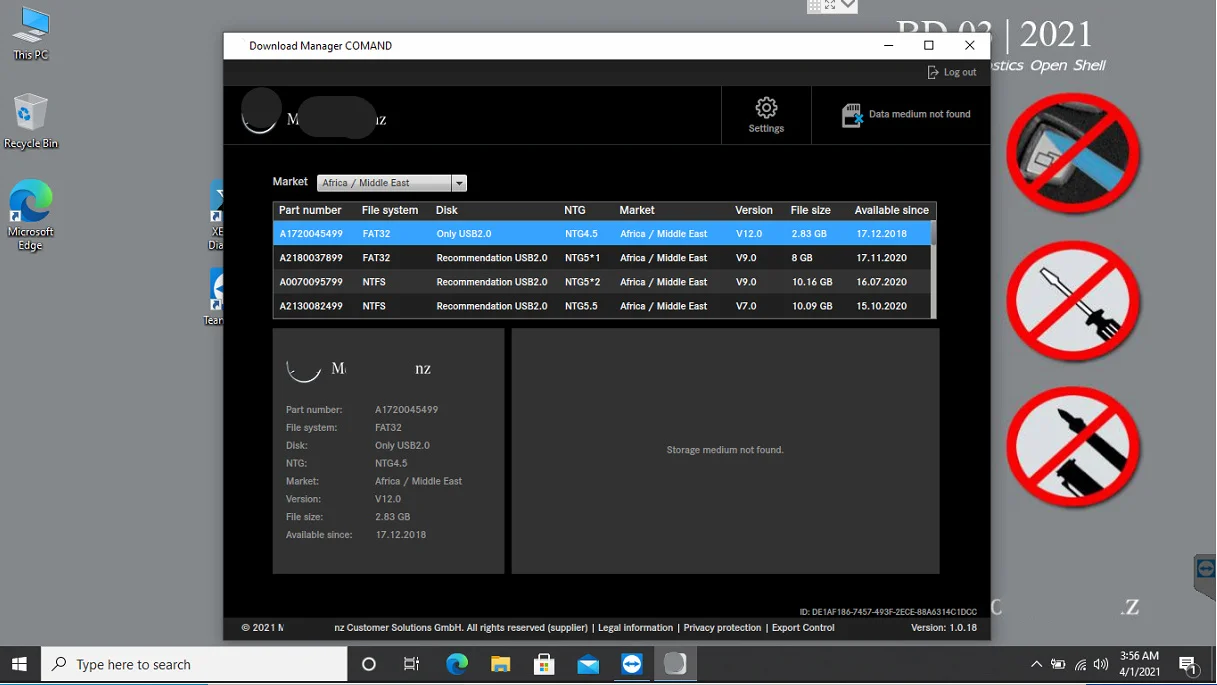1217x685 pixels.
Task: Click the Log out door icon
Action: [x=933, y=72]
